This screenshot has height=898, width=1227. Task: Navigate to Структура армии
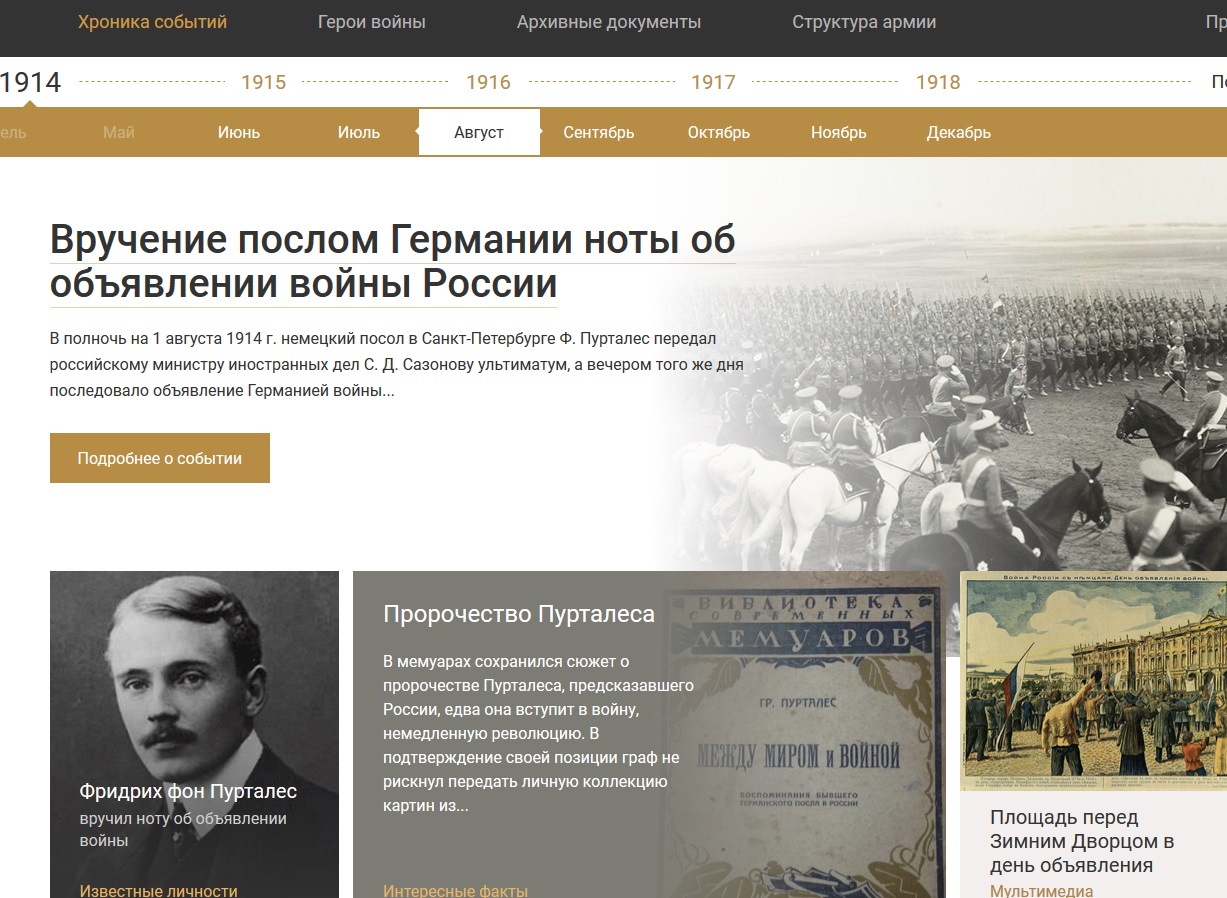click(x=864, y=22)
